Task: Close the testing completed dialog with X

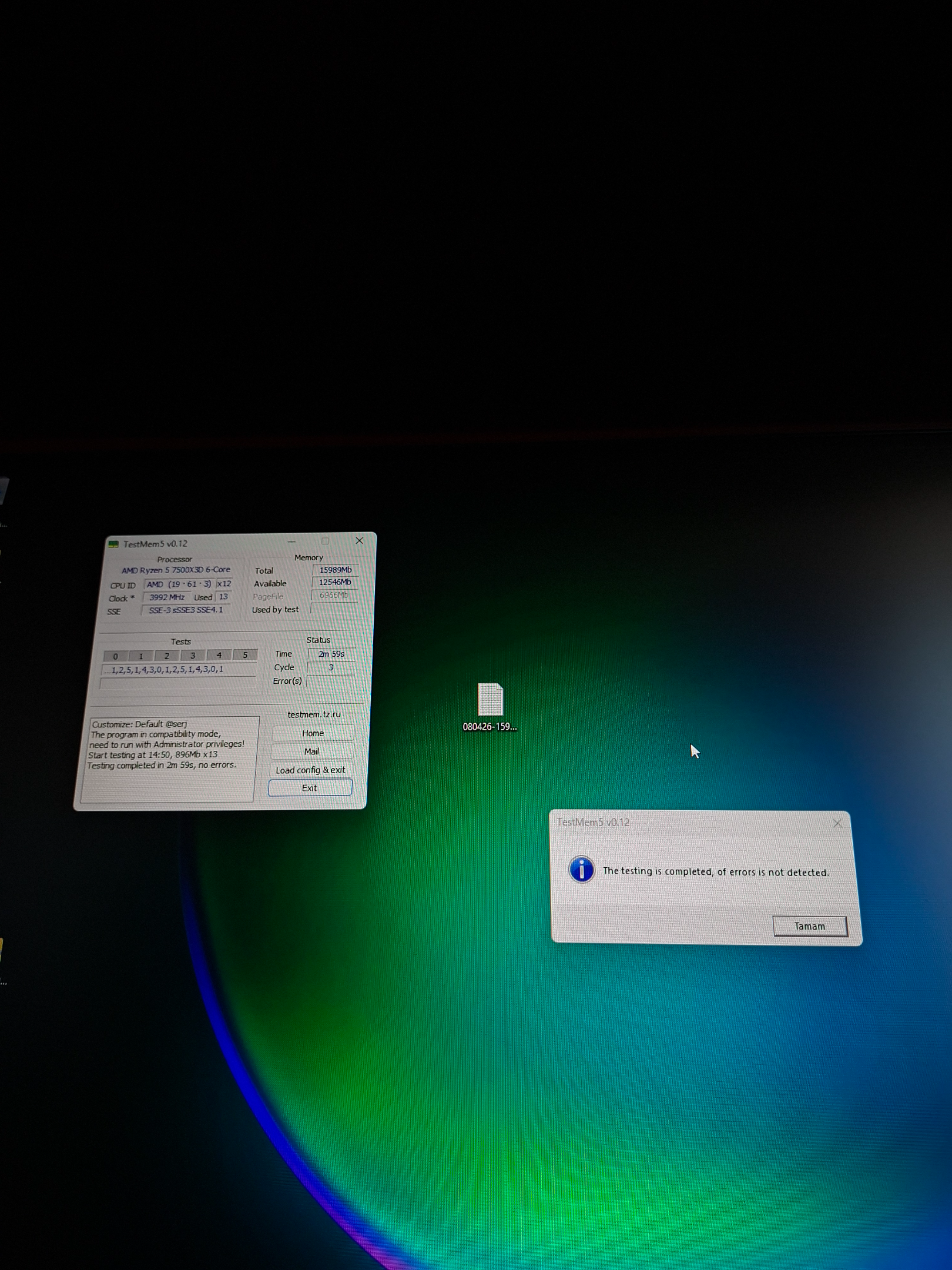Action: pyautogui.click(x=838, y=824)
